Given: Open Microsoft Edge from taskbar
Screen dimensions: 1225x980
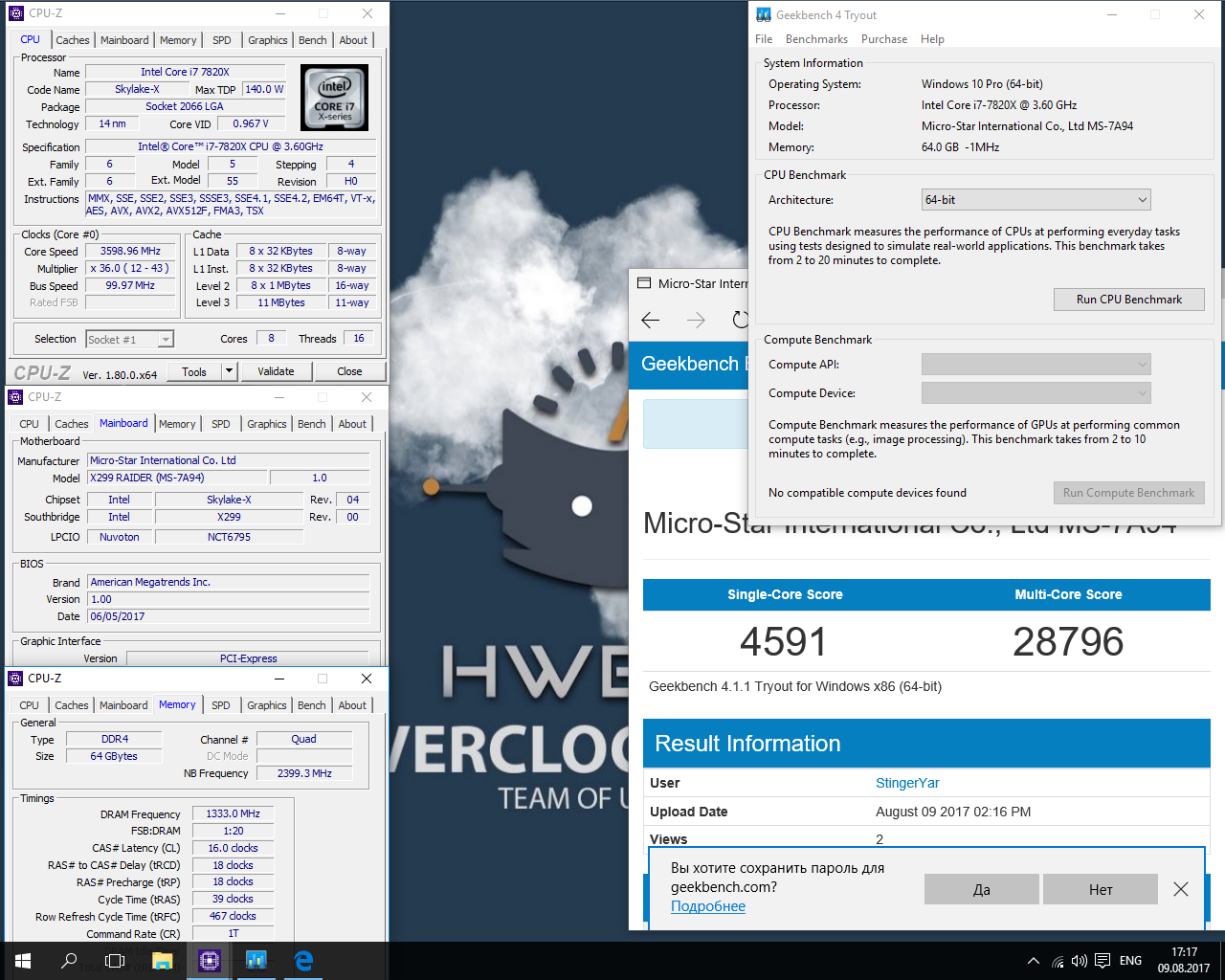Looking at the screenshot, I should (303, 961).
